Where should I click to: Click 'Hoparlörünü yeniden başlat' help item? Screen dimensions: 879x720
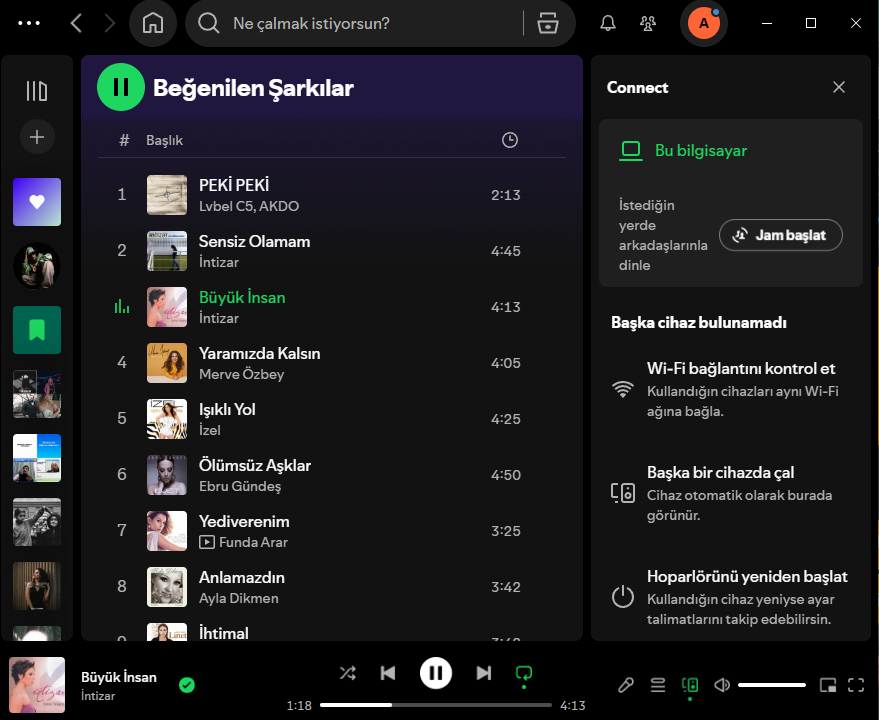point(747,577)
